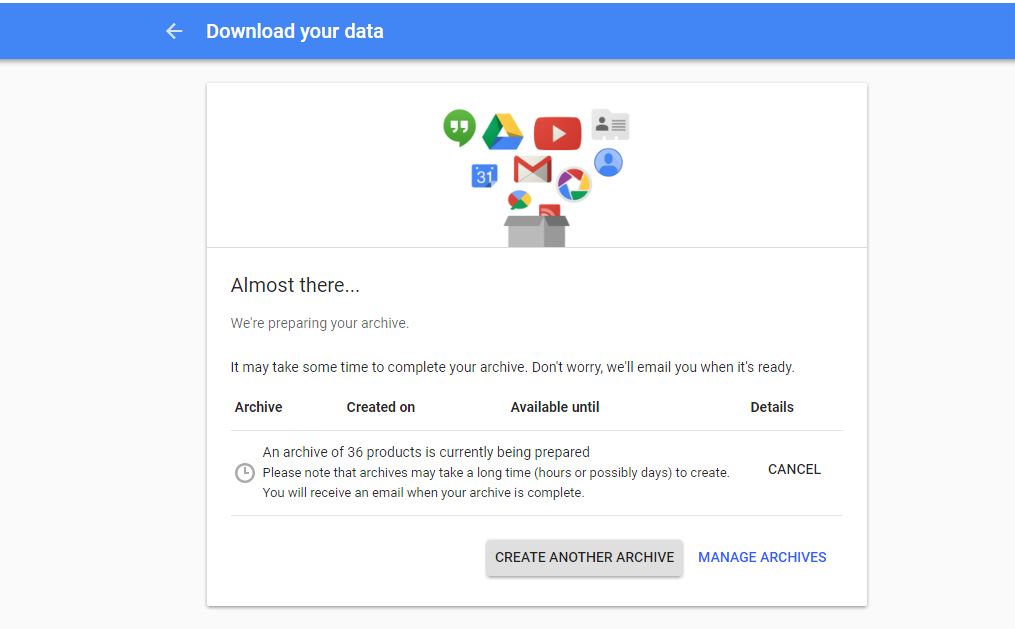Click the Gmail envelope icon
1015x629 pixels.
pos(532,169)
